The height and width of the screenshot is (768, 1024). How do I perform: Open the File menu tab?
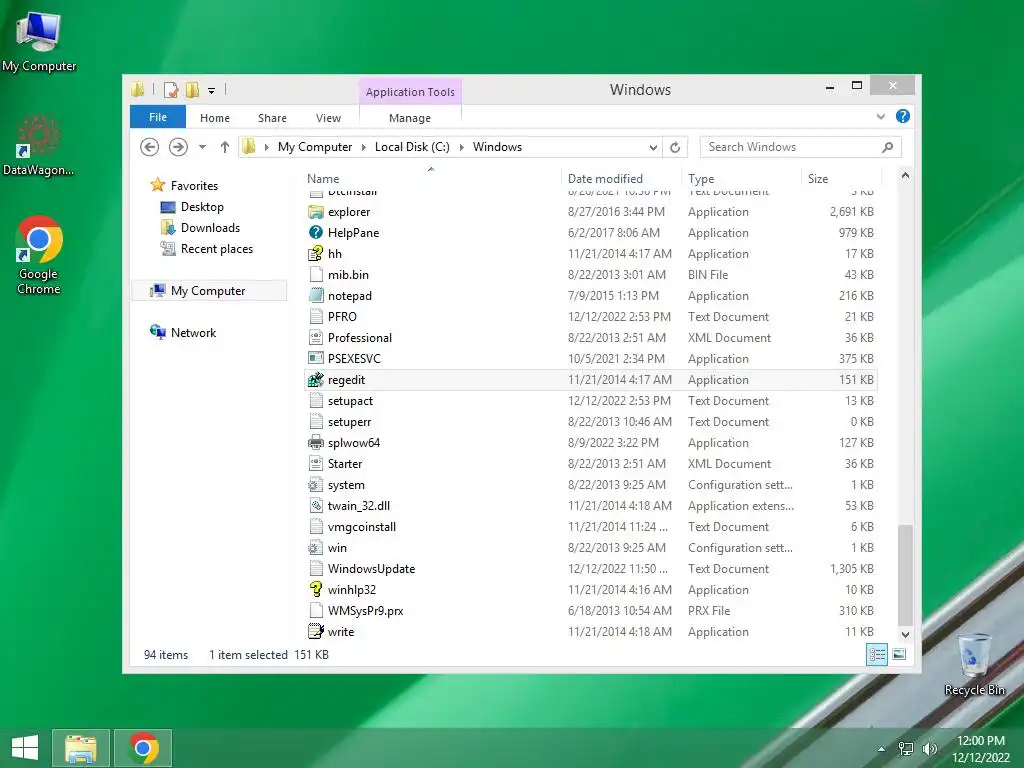(x=158, y=117)
